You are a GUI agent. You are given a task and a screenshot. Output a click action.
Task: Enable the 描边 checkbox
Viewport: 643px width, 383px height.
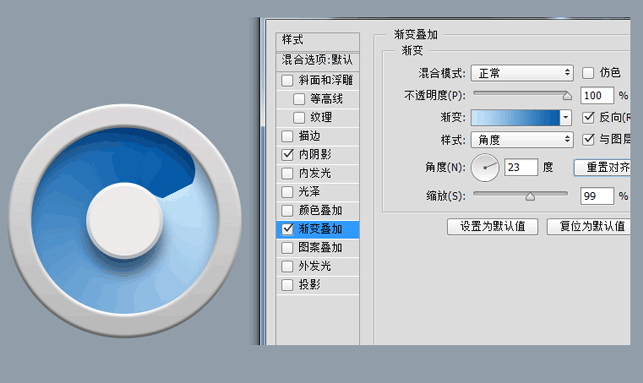pyautogui.click(x=287, y=136)
